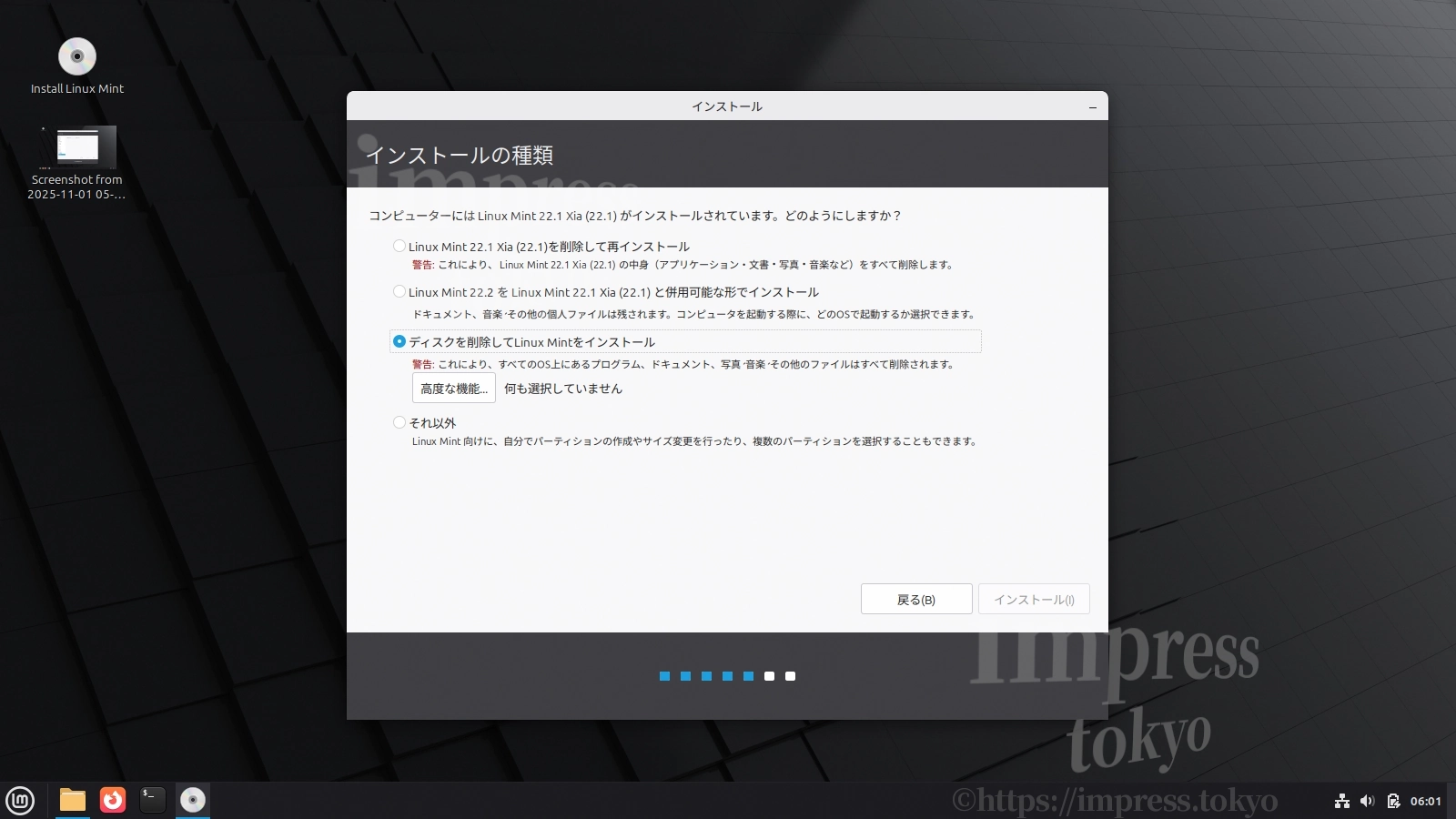Screen dimensions: 1456x819
Task: Open the '高度な機能...' button
Action: (454, 389)
